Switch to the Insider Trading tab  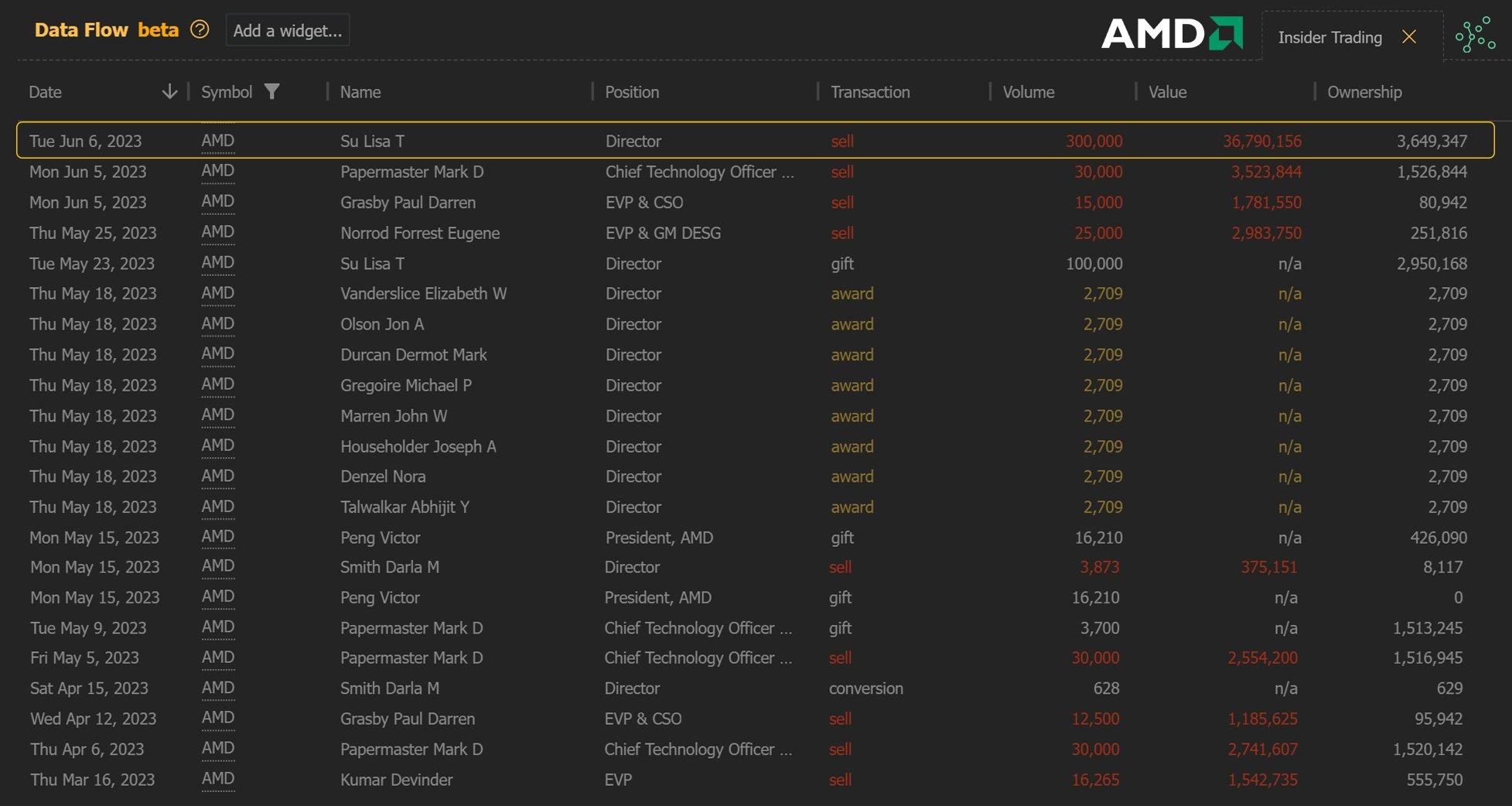[x=1329, y=37]
